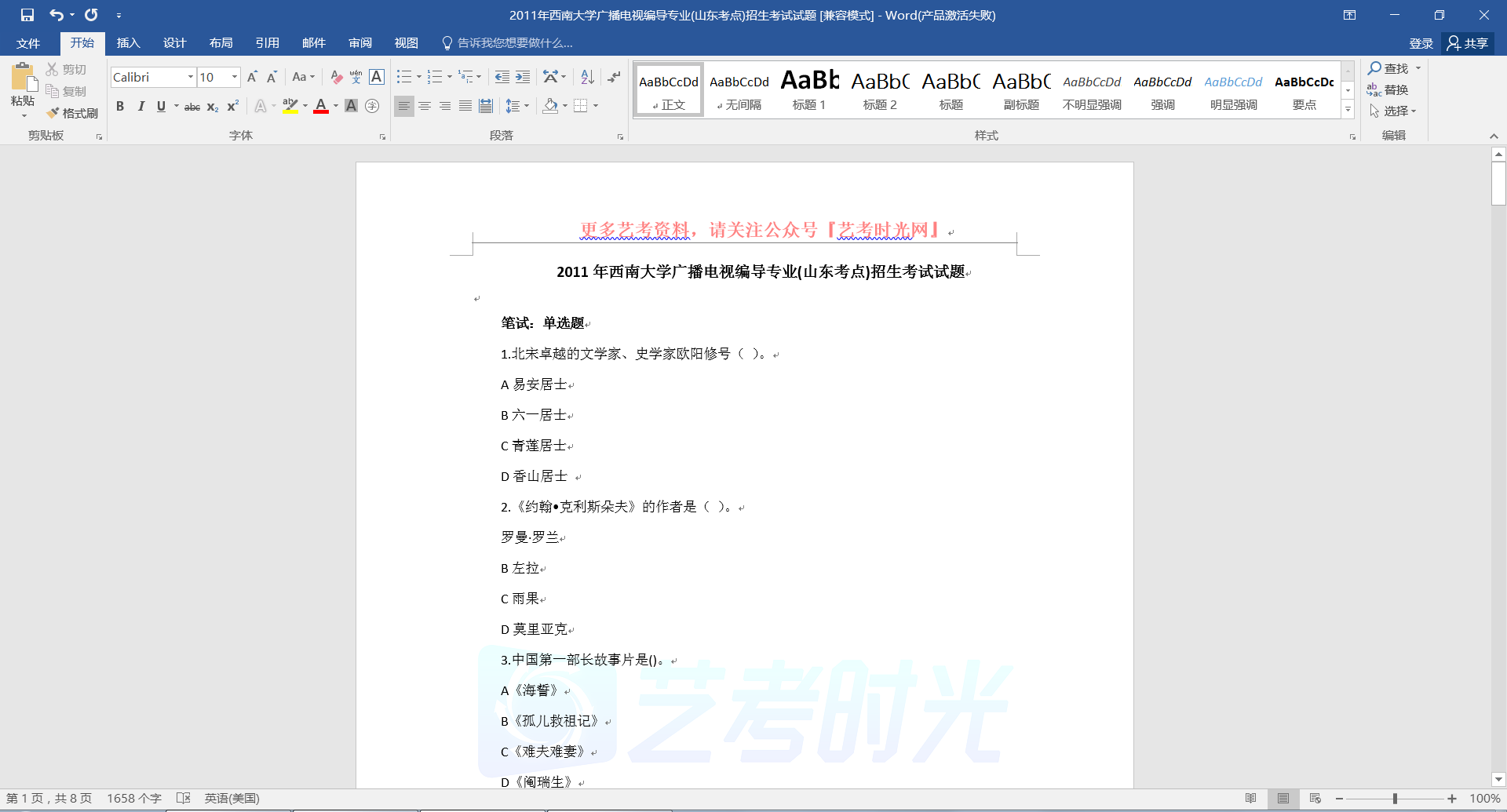The height and width of the screenshot is (812, 1507).
Task: Click the 共享 button
Action: click(1468, 43)
